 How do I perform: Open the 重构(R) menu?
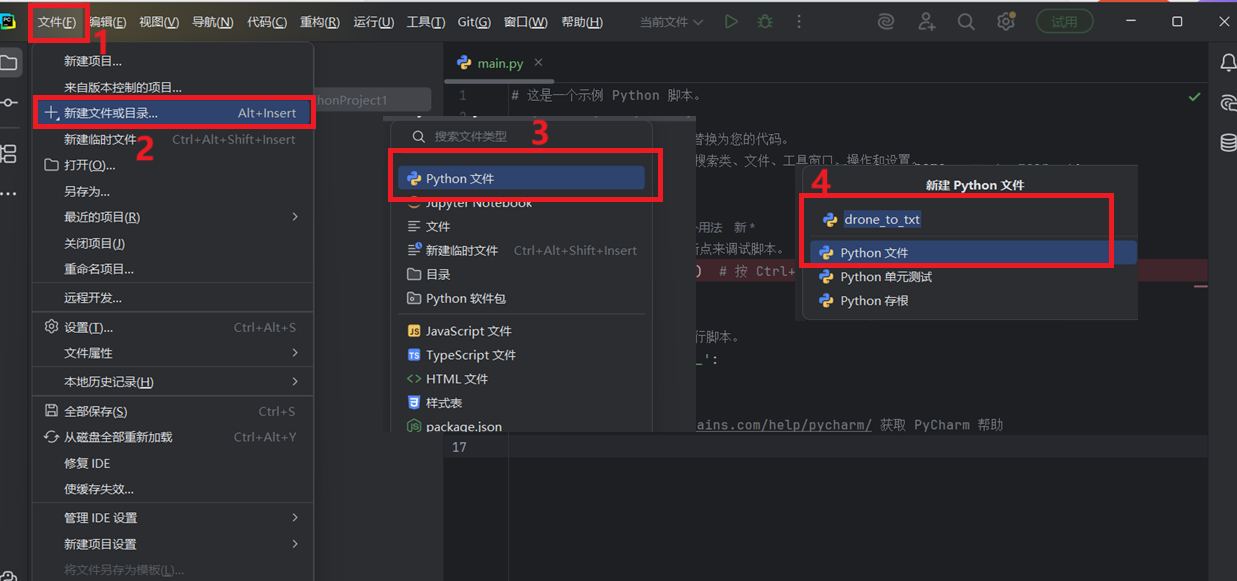[320, 22]
